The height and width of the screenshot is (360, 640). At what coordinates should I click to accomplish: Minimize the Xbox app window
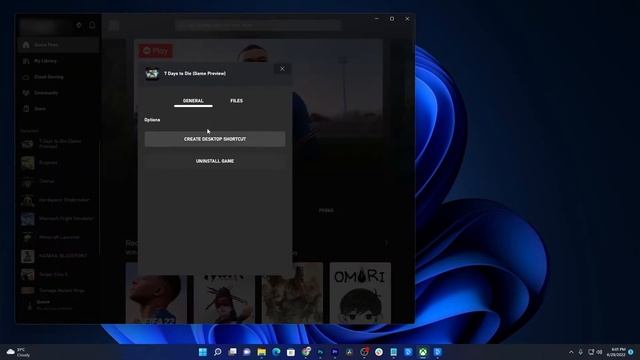(x=376, y=19)
